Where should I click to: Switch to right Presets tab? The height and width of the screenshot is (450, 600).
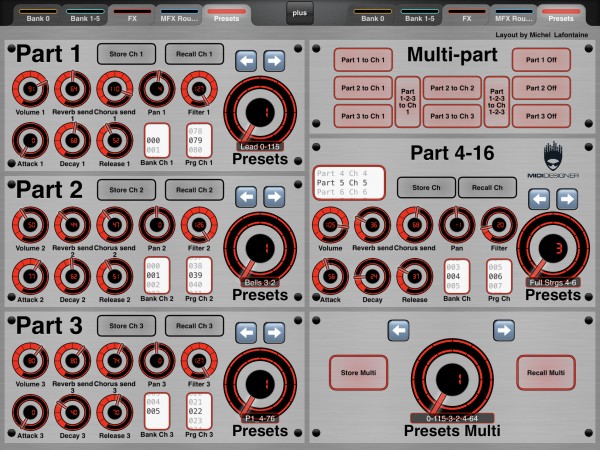[x=561, y=15]
